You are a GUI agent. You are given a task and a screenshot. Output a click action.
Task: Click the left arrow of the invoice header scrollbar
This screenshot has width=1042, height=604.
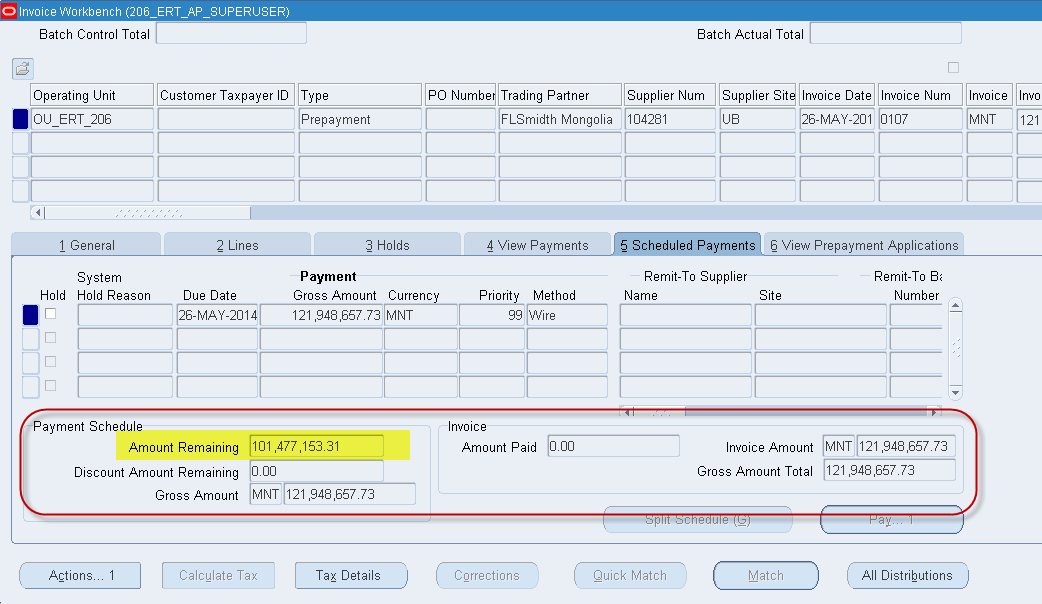point(36,213)
